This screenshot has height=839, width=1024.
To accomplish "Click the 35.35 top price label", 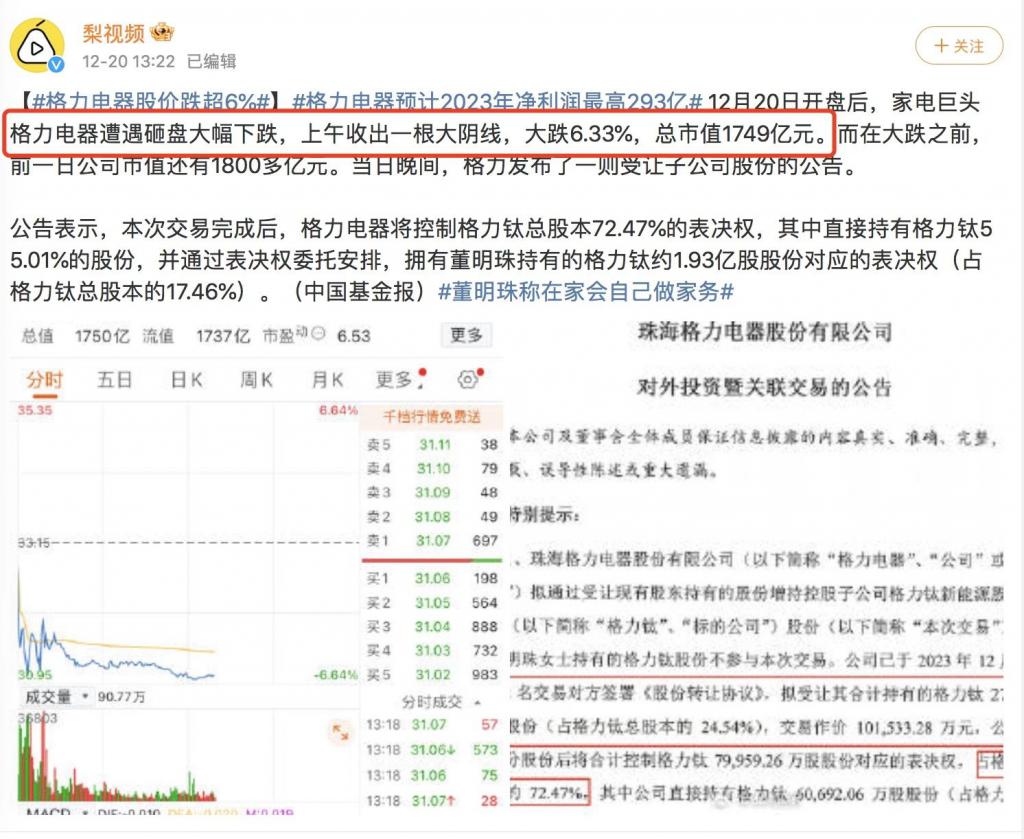I will click(35, 410).
